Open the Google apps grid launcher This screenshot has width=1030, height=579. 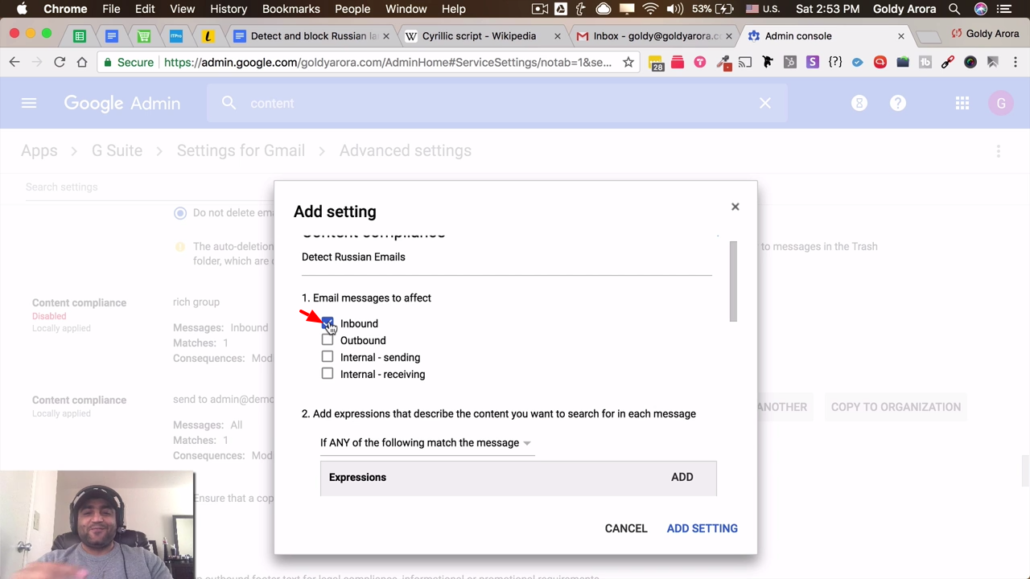coord(962,103)
